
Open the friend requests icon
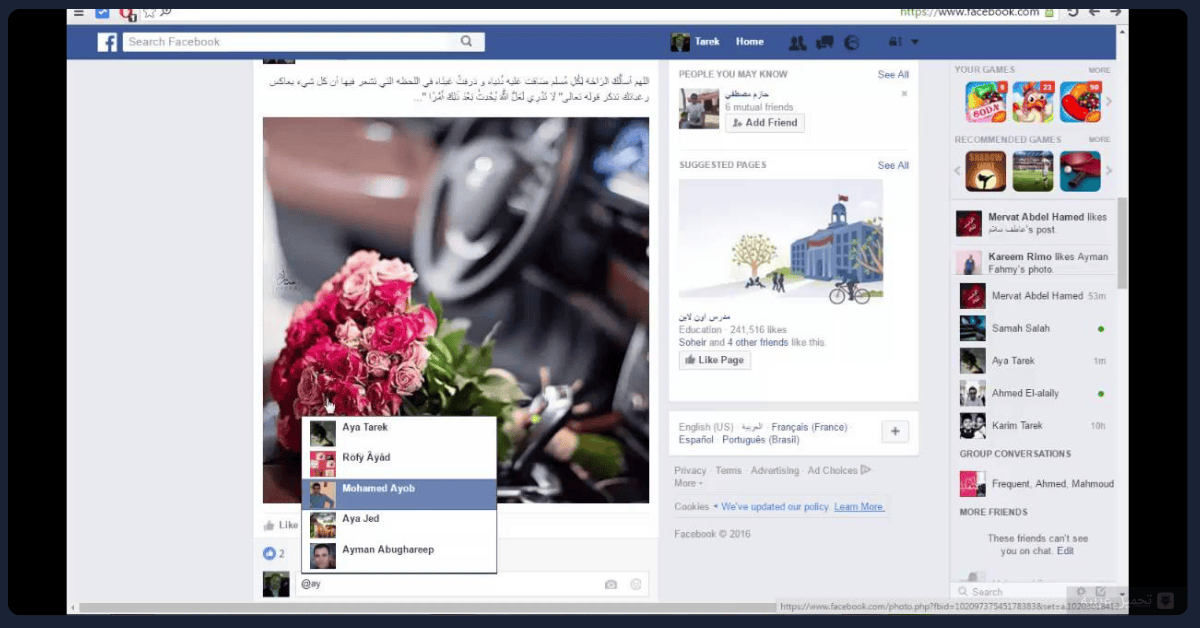coord(797,42)
